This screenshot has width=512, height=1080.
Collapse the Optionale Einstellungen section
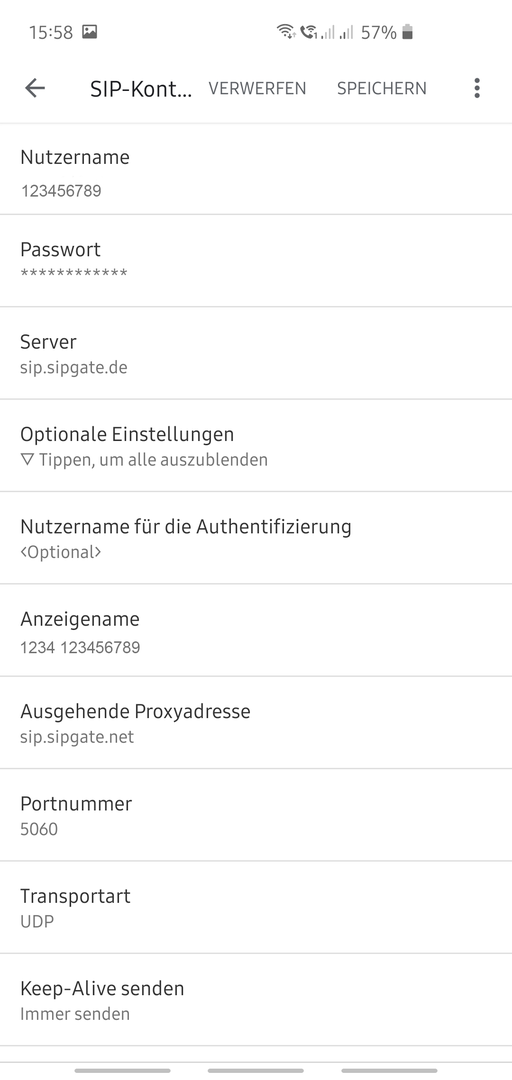pyautogui.click(x=256, y=446)
